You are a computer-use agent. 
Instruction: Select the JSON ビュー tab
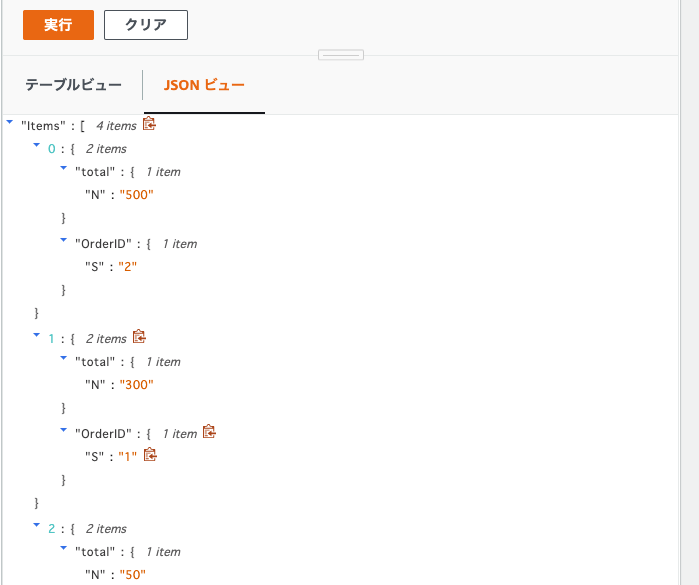pos(204,85)
